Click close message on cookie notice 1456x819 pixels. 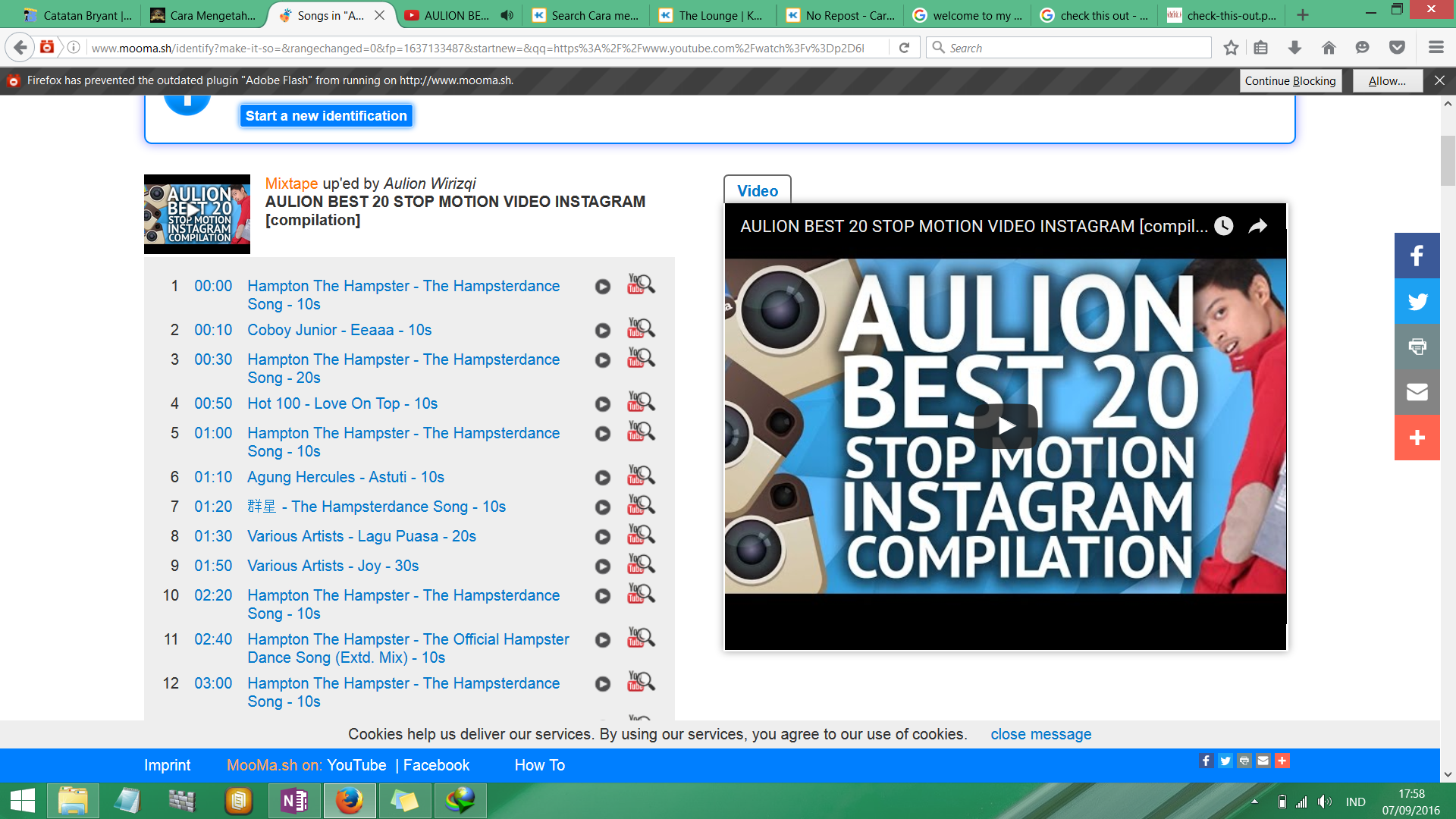(1040, 734)
